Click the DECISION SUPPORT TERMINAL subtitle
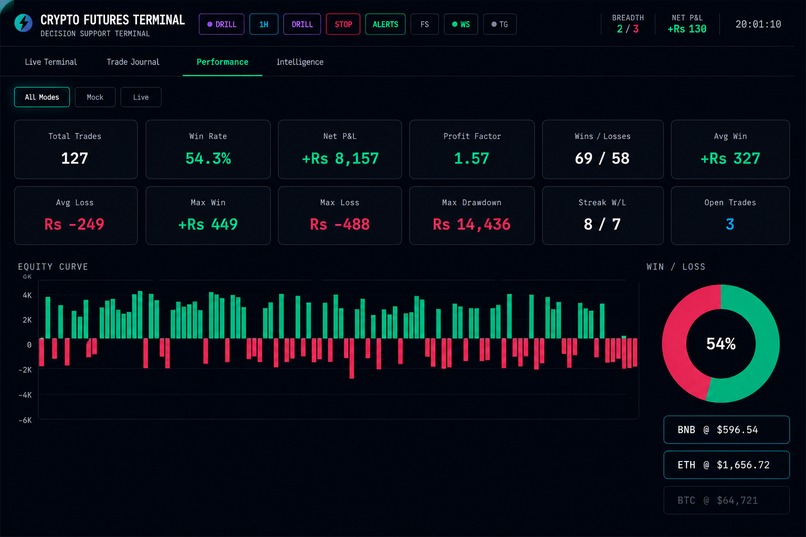The image size is (806, 537). click(x=95, y=34)
